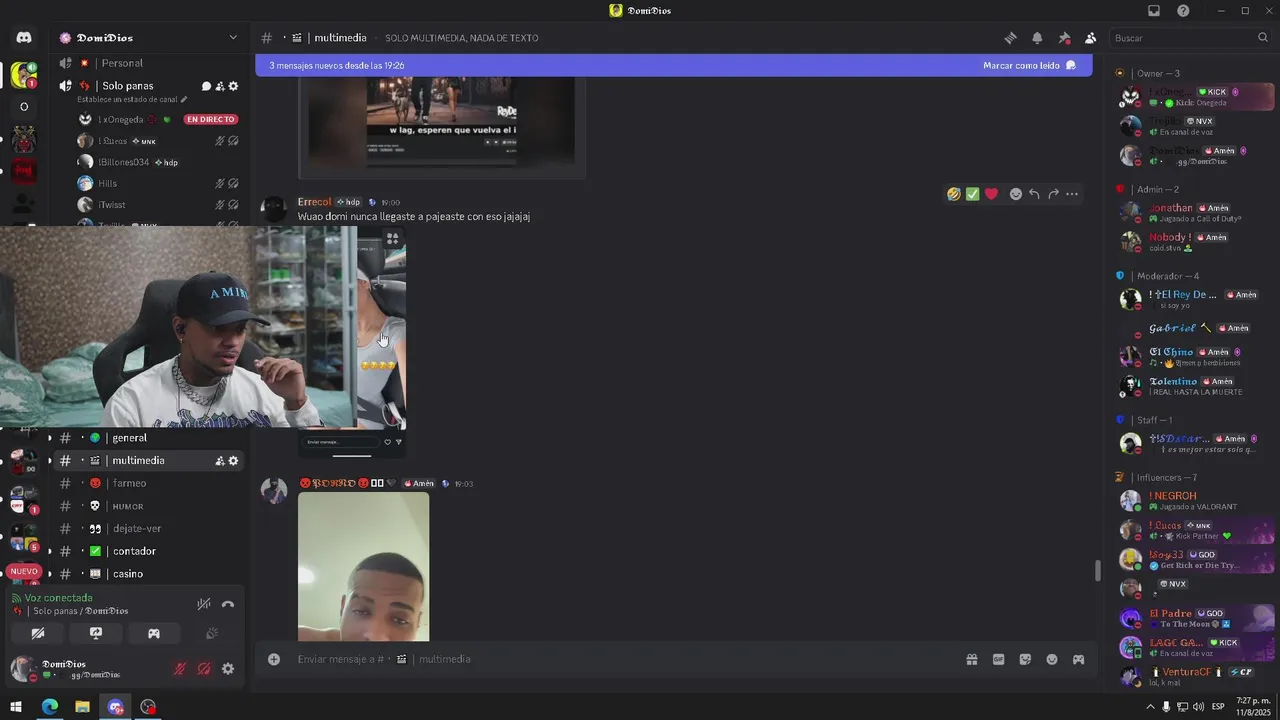Open user settings gear
The width and height of the screenshot is (1280, 720).
[228, 669]
